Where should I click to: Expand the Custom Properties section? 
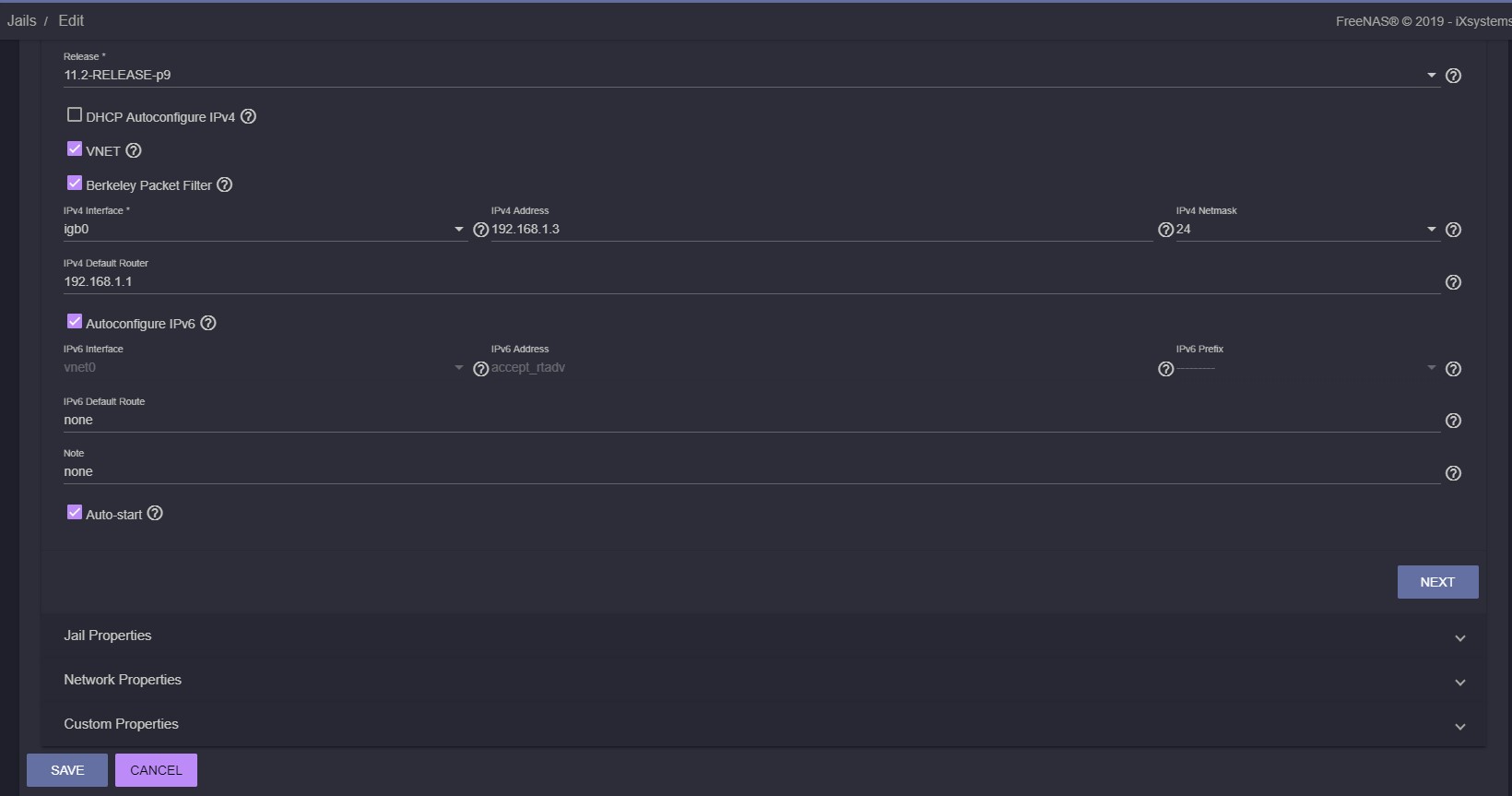coord(763,725)
